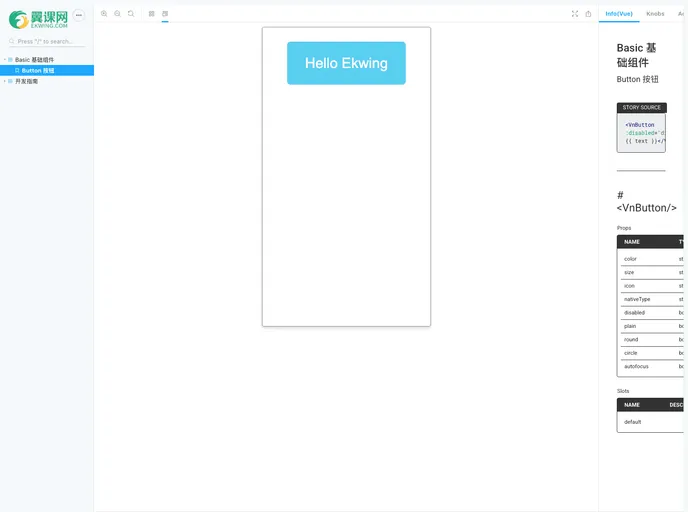Click the Ekwing logo
The height and width of the screenshot is (512, 688).
tap(38, 18)
